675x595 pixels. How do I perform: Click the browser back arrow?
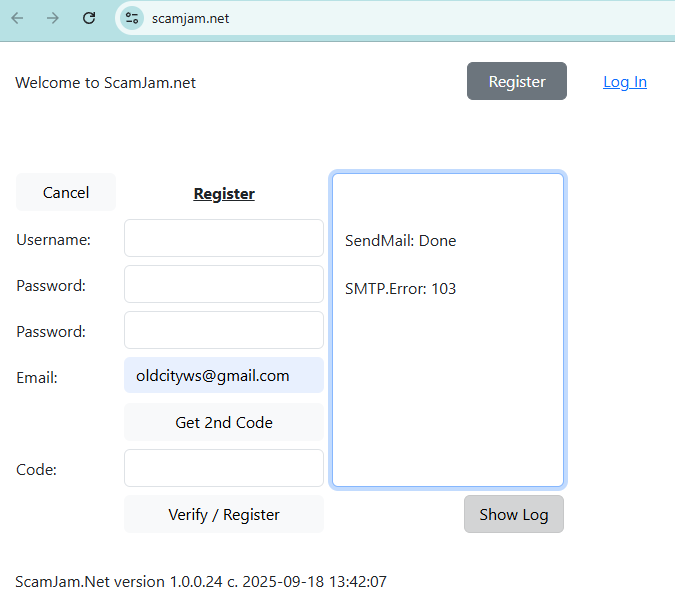[17, 18]
